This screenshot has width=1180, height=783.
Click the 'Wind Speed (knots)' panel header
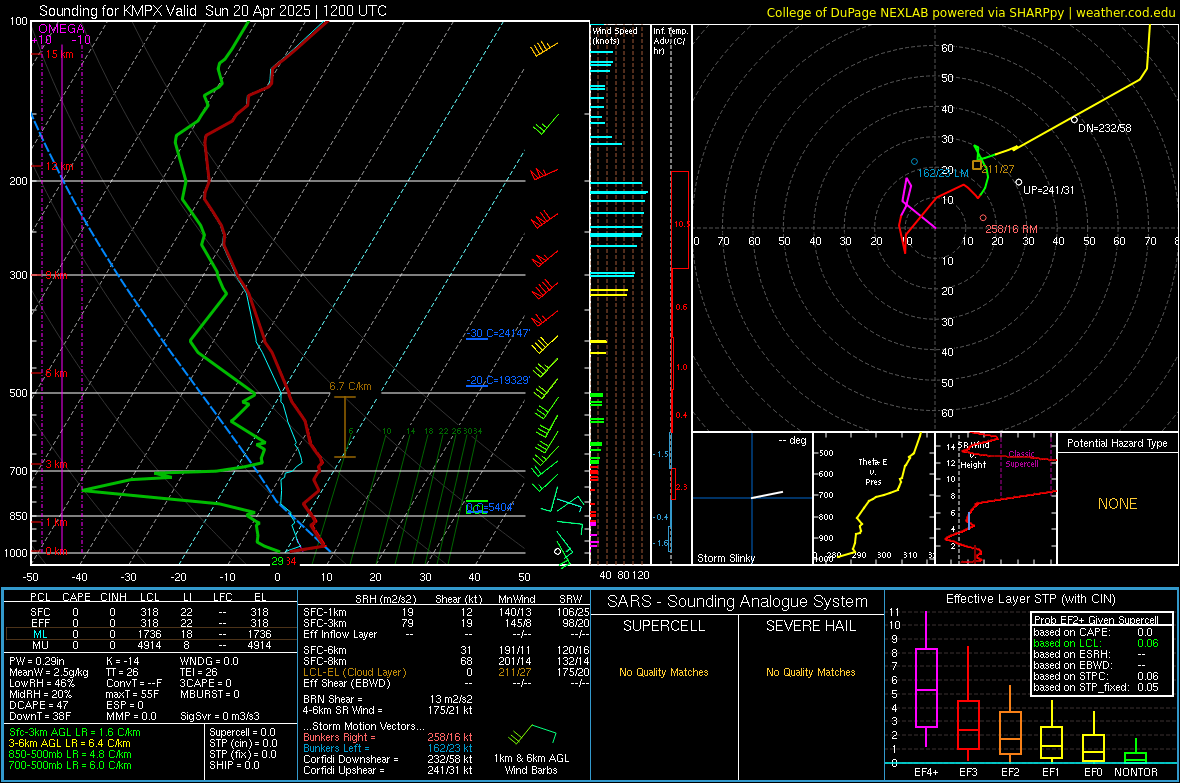tap(614, 35)
